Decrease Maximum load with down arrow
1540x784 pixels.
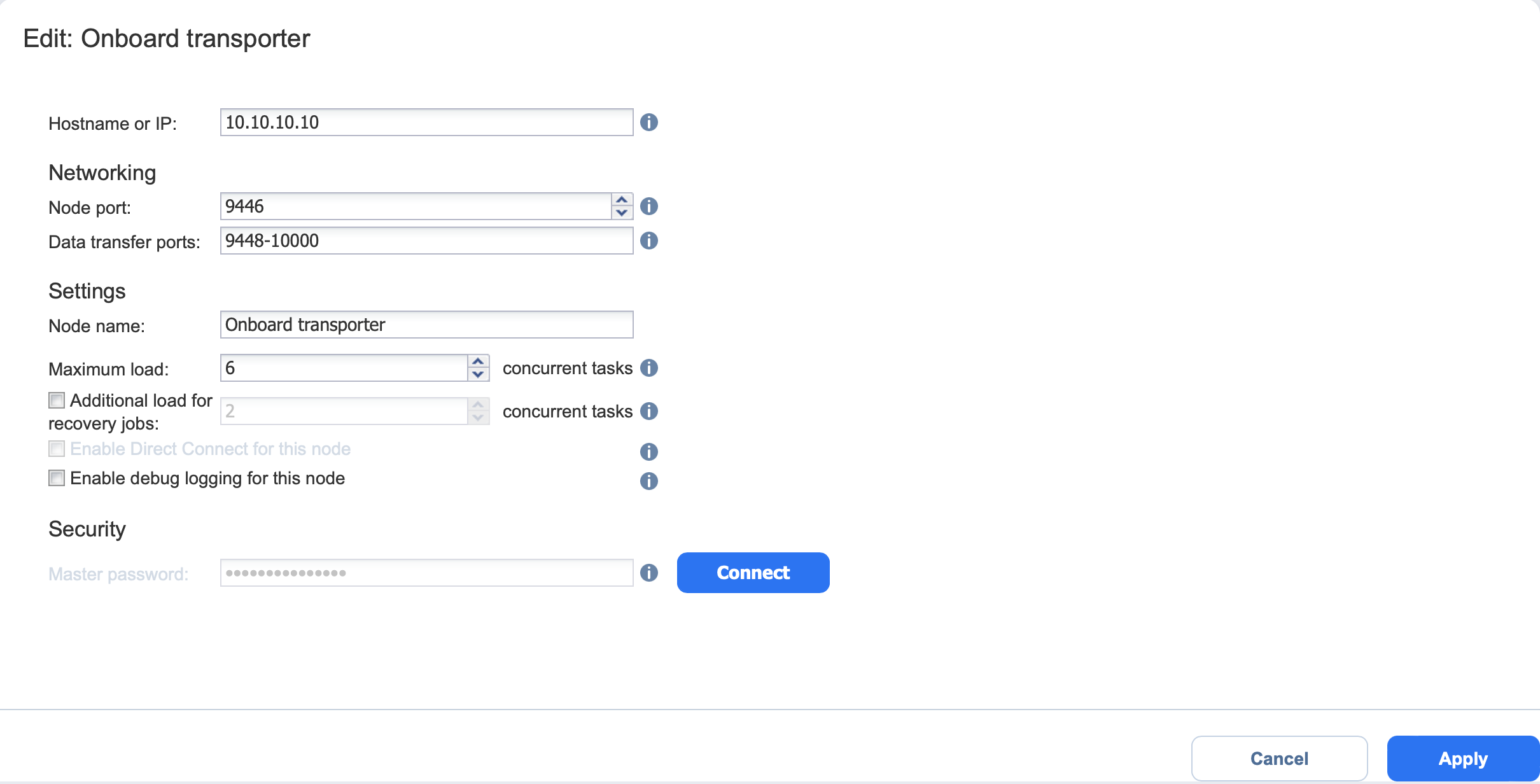pos(478,375)
